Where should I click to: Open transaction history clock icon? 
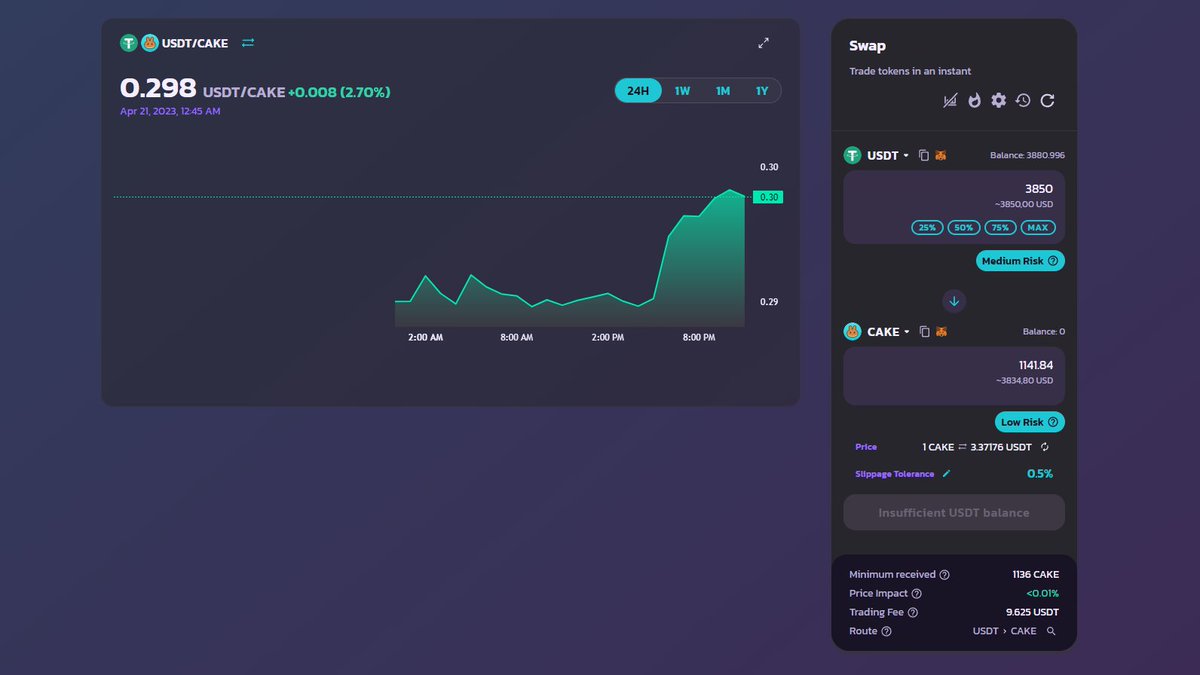click(1023, 100)
